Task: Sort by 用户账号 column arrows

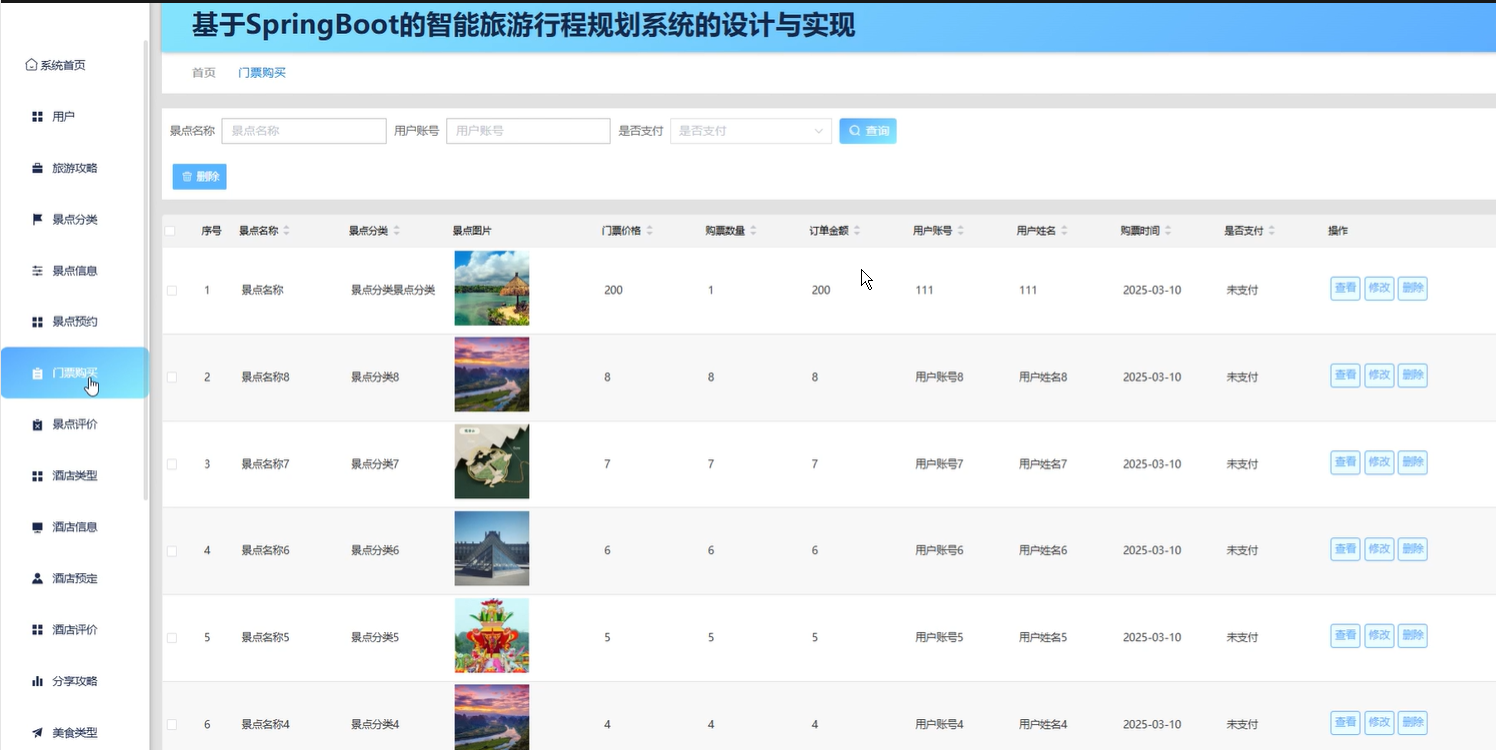Action: point(961,231)
